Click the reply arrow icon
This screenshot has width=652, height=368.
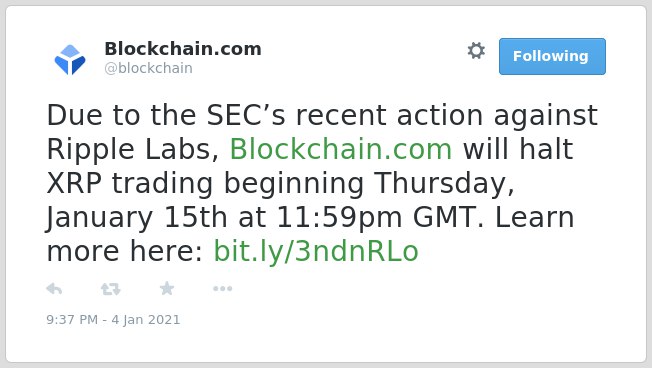[x=54, y=289]
